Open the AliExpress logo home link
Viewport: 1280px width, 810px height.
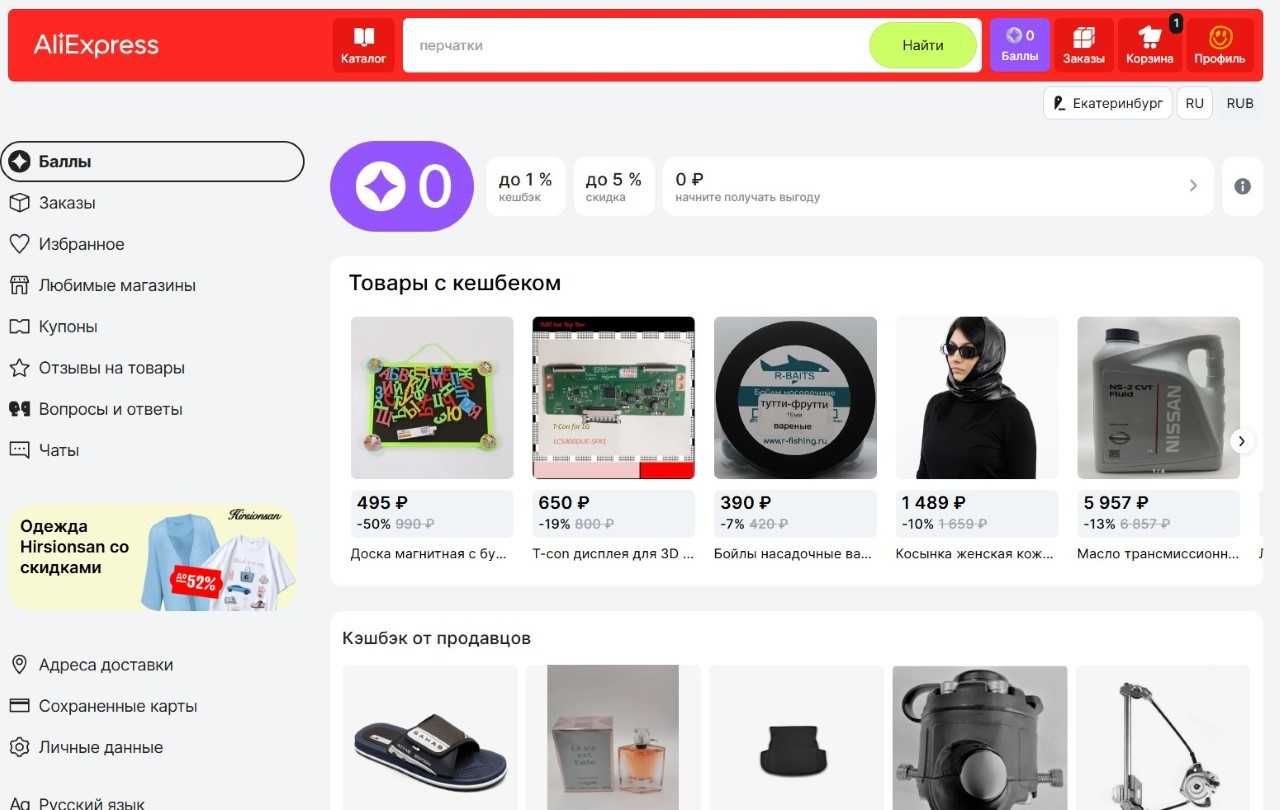point(96,45)
